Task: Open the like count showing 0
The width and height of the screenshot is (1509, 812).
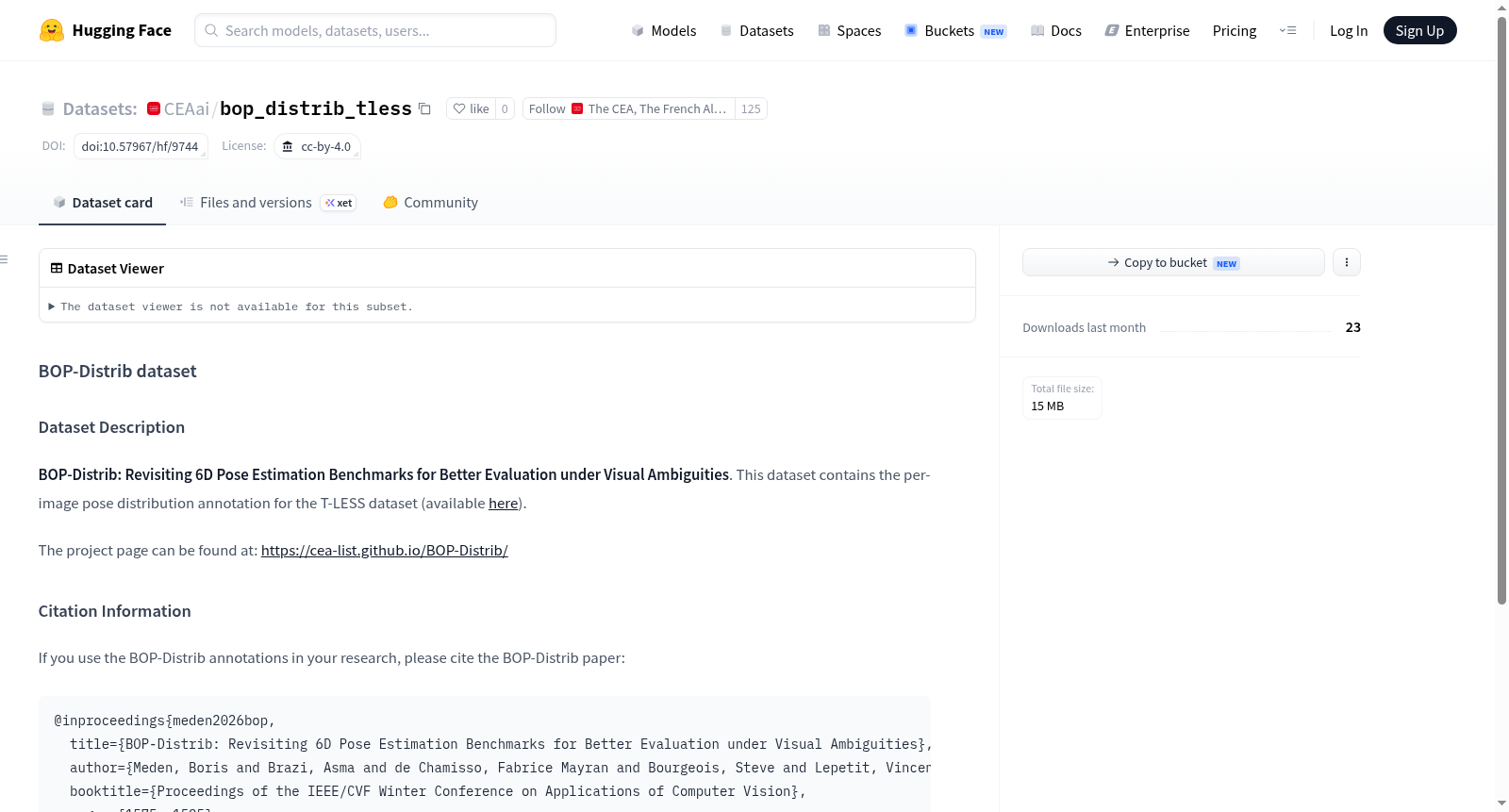Action: coord(505,108)
